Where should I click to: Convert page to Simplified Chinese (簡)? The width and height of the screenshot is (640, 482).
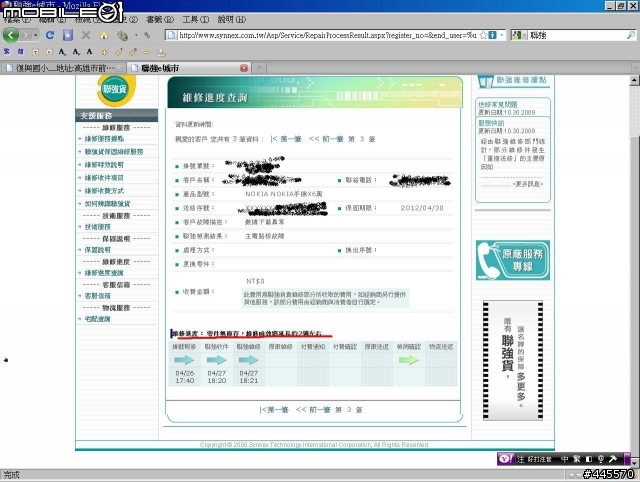[x=20, y=51]
